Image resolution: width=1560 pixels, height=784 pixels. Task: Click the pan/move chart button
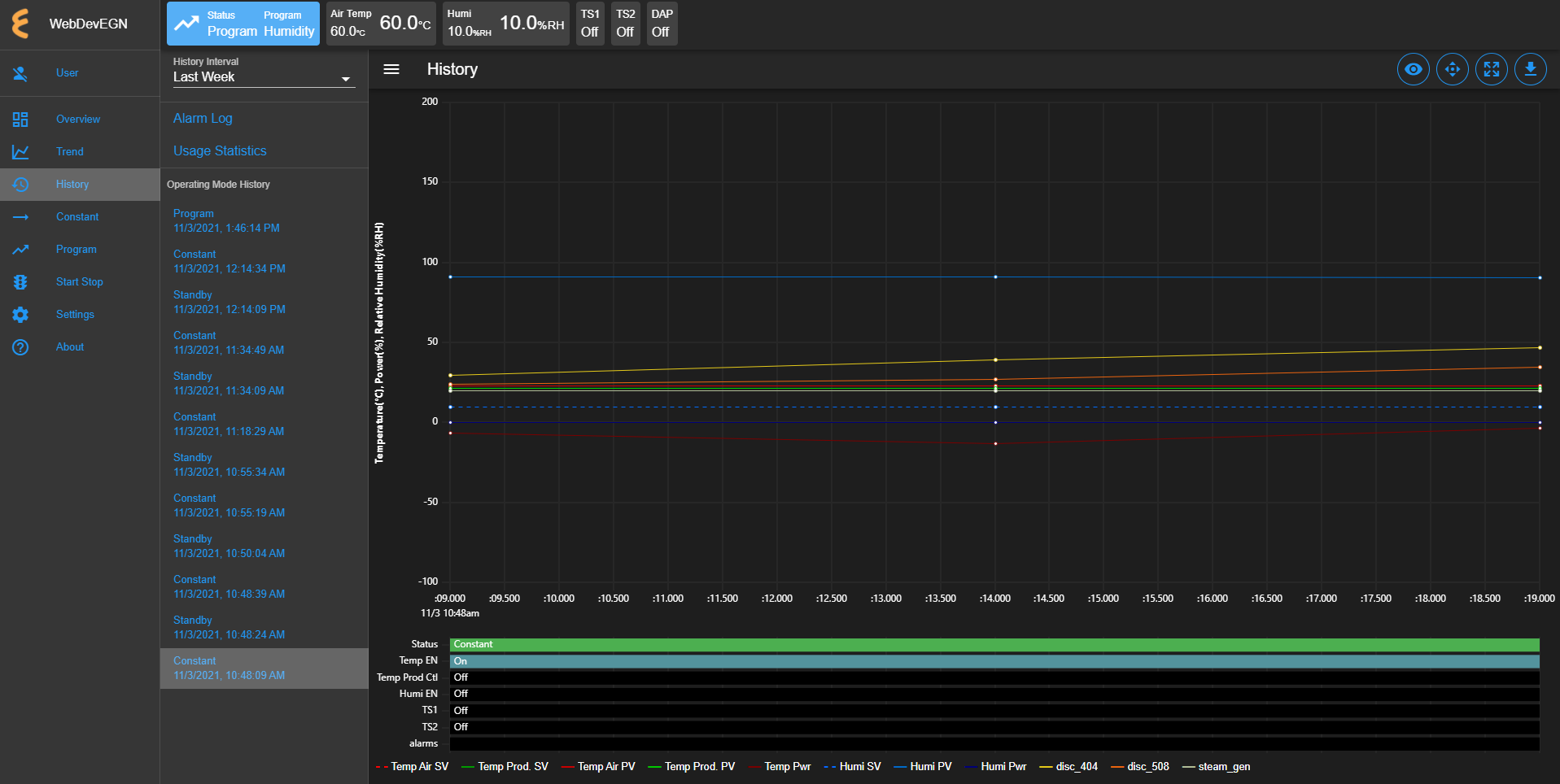[x=1453, y=69]
